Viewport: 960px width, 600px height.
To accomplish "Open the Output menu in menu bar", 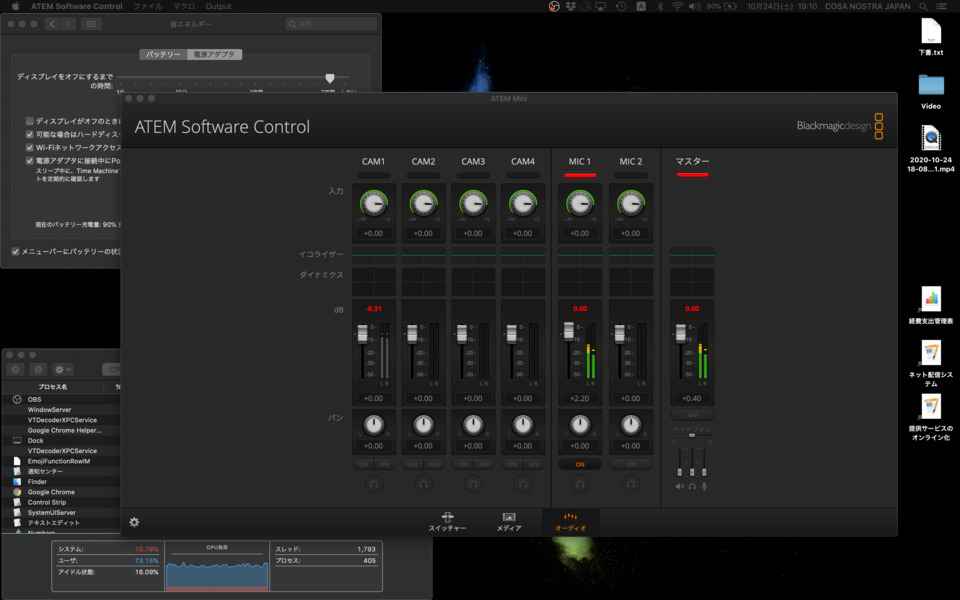I will (218, 6).
